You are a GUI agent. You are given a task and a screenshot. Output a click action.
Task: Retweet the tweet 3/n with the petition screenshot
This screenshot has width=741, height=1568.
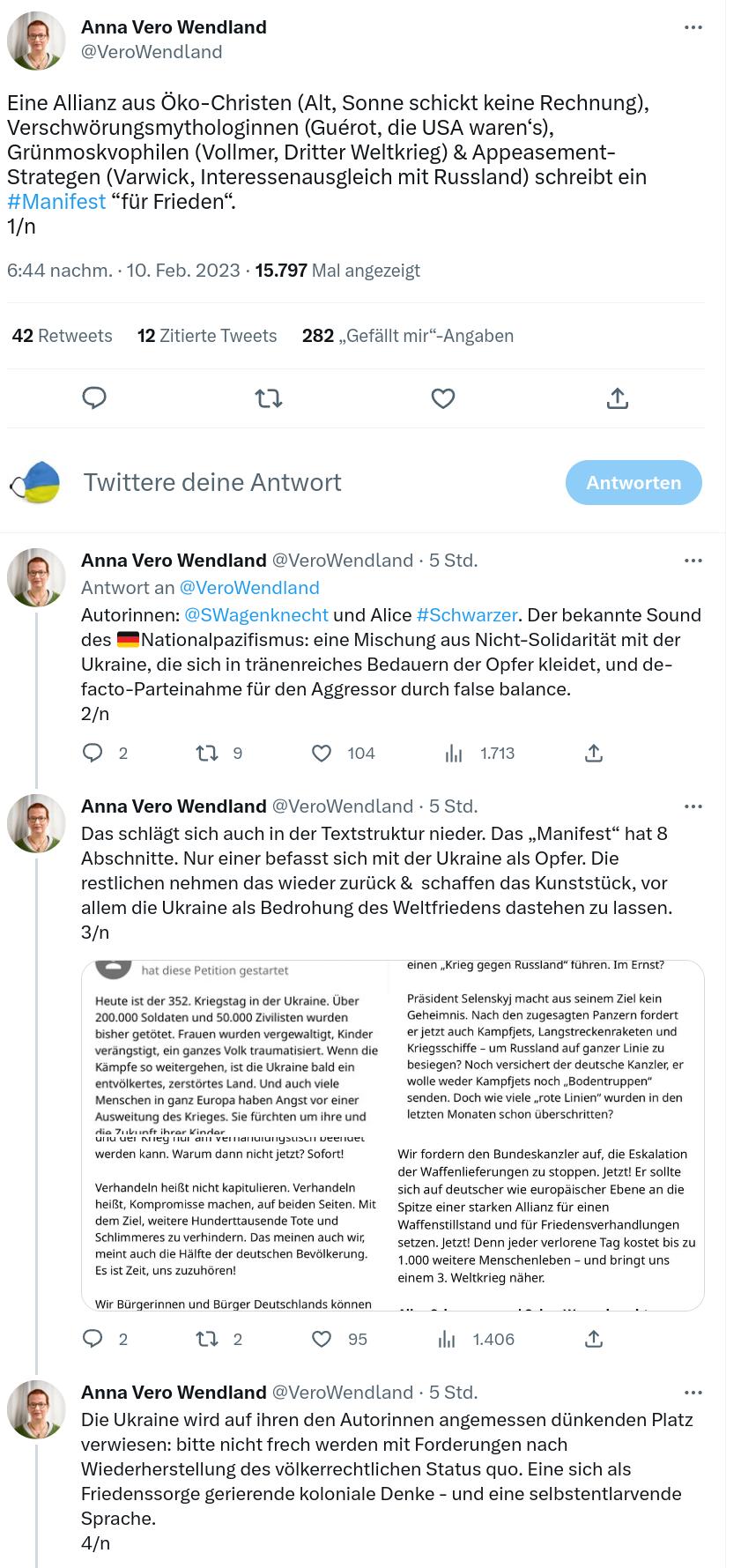pos(206,1339)
